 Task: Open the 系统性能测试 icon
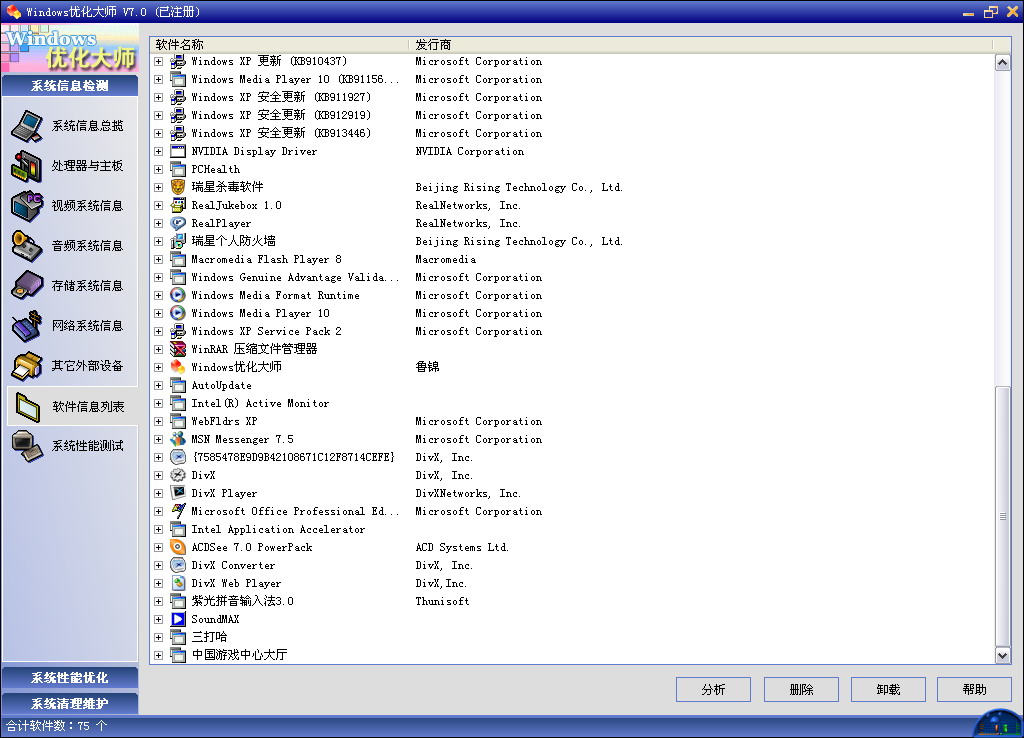click(27, 446)
